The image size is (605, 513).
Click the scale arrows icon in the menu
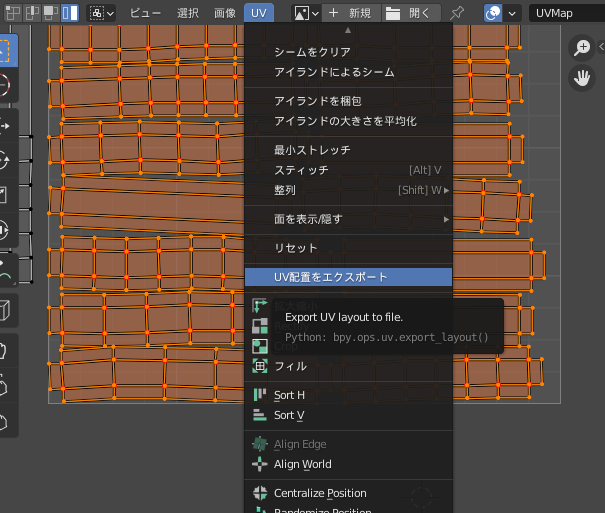point(260,306)
